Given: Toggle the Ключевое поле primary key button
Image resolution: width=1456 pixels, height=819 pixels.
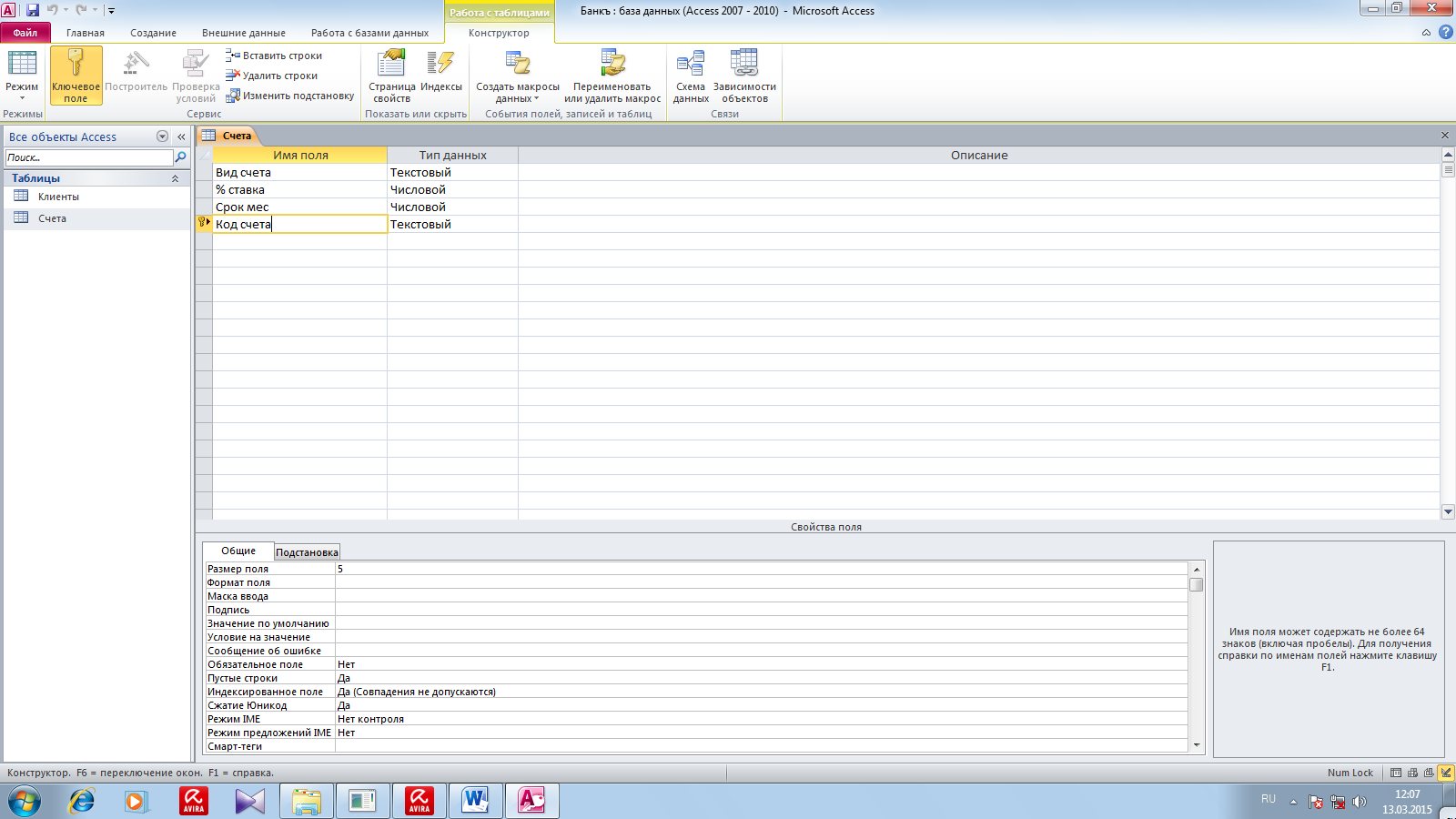Looking at the screenshot, I should point(76,76).
